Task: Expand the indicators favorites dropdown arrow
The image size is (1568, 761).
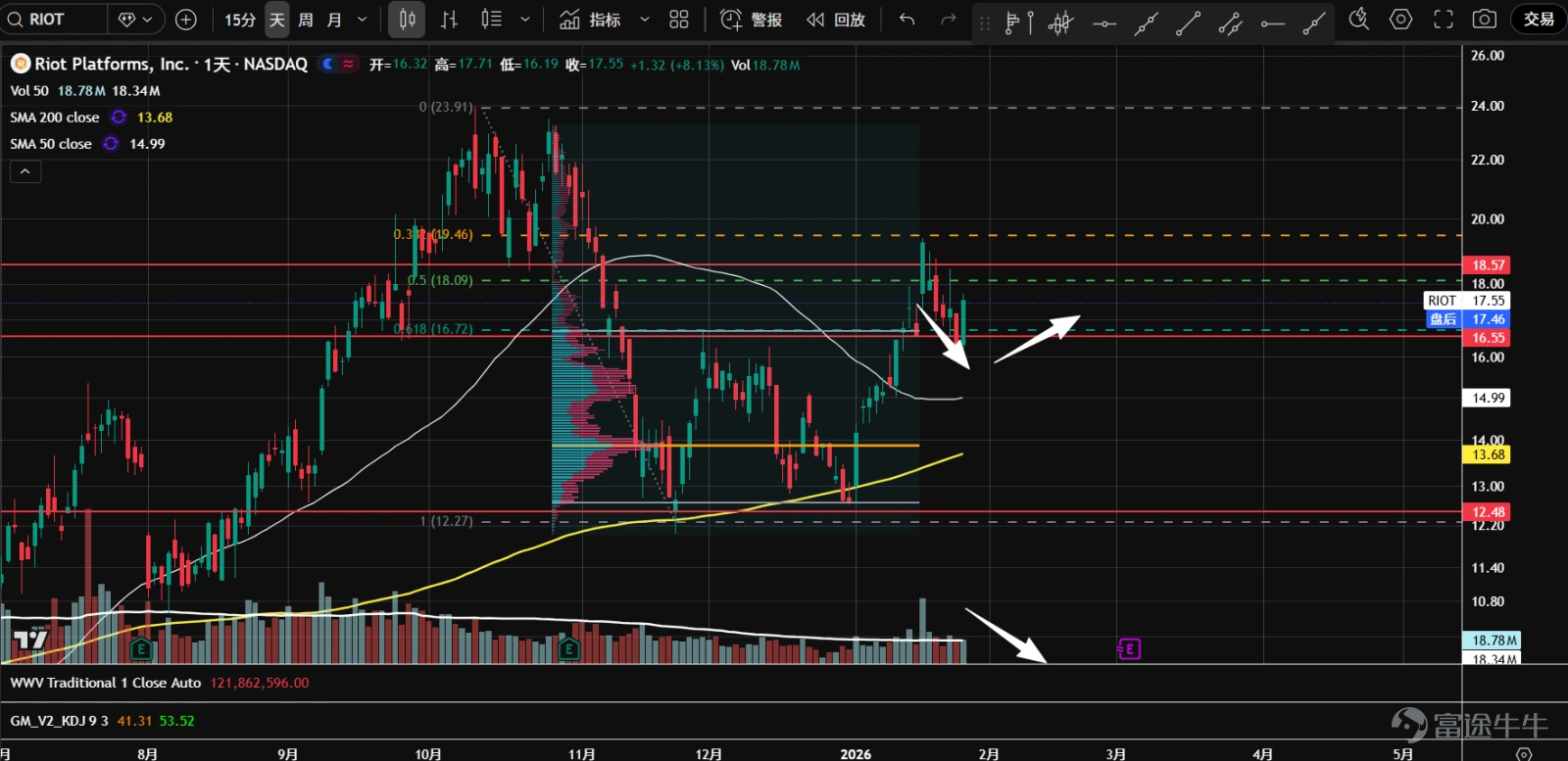Action: click(x=644, y=20)
